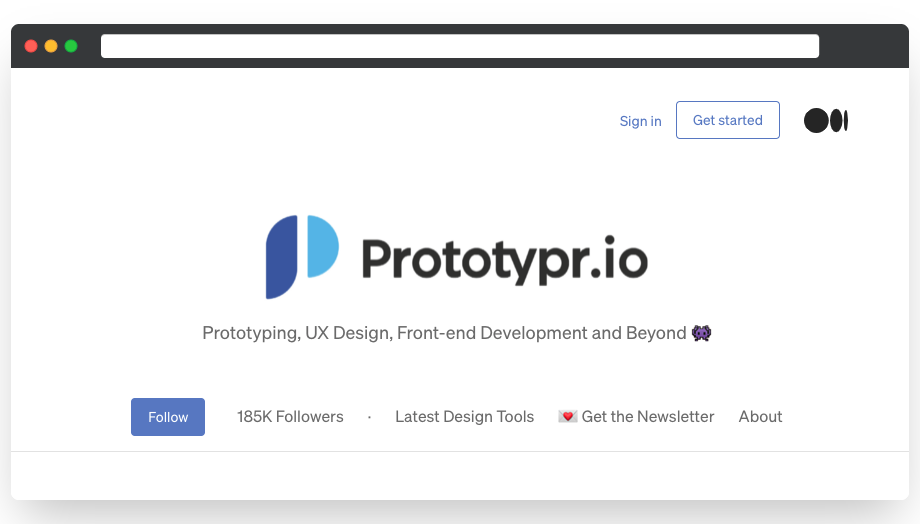View the 185K Followers list
Viewport: 920px width, 524px height.
pyautogui.click(x=290, y=416)
